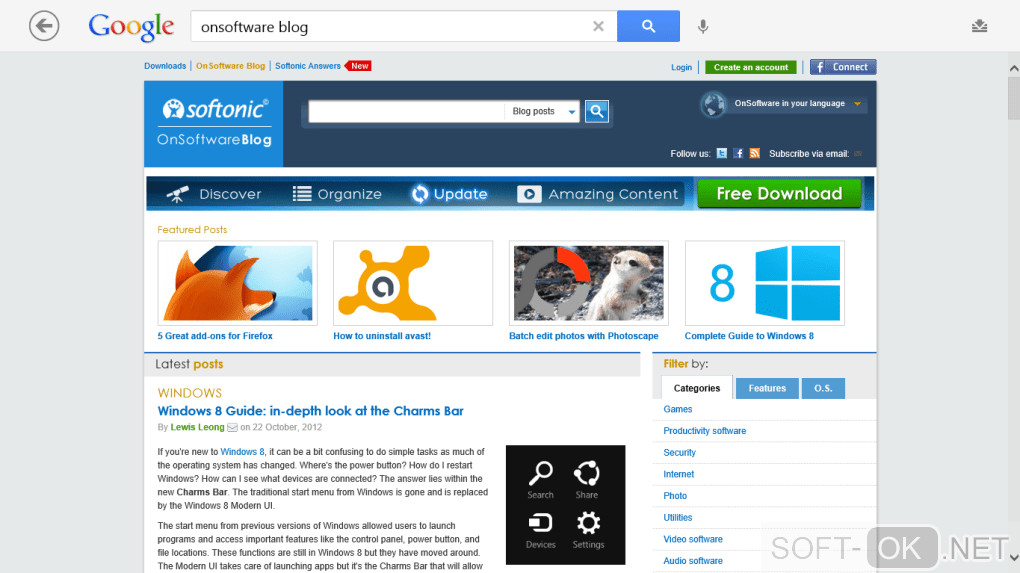This screenshot has height=573, width=1020.
Task: Click the Login link
Action: [681, 67]
